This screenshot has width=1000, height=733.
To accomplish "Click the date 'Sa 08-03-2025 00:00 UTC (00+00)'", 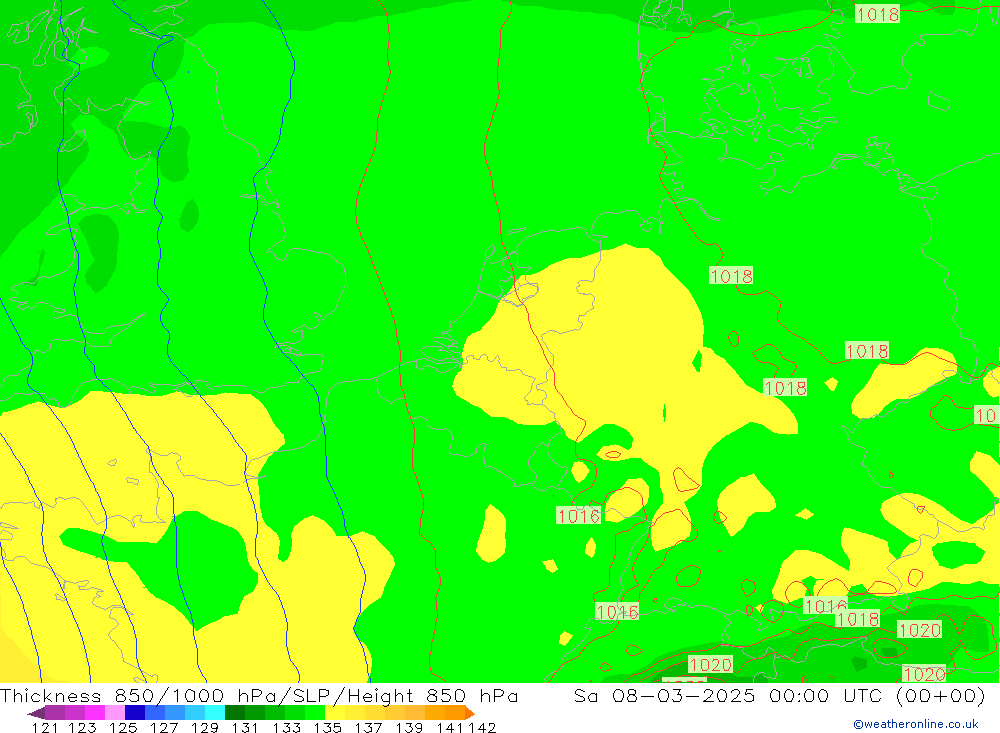I will [779, 695].
